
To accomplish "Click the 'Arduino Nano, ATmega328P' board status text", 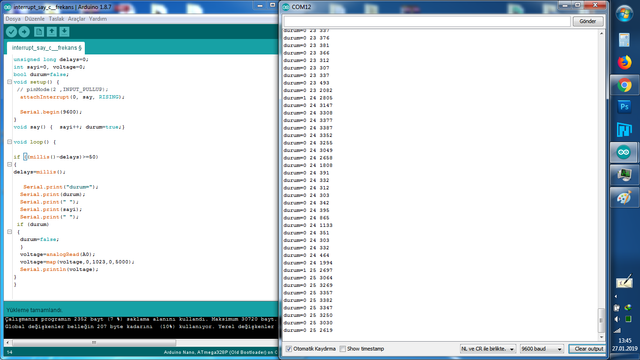I will click(220, 352).
